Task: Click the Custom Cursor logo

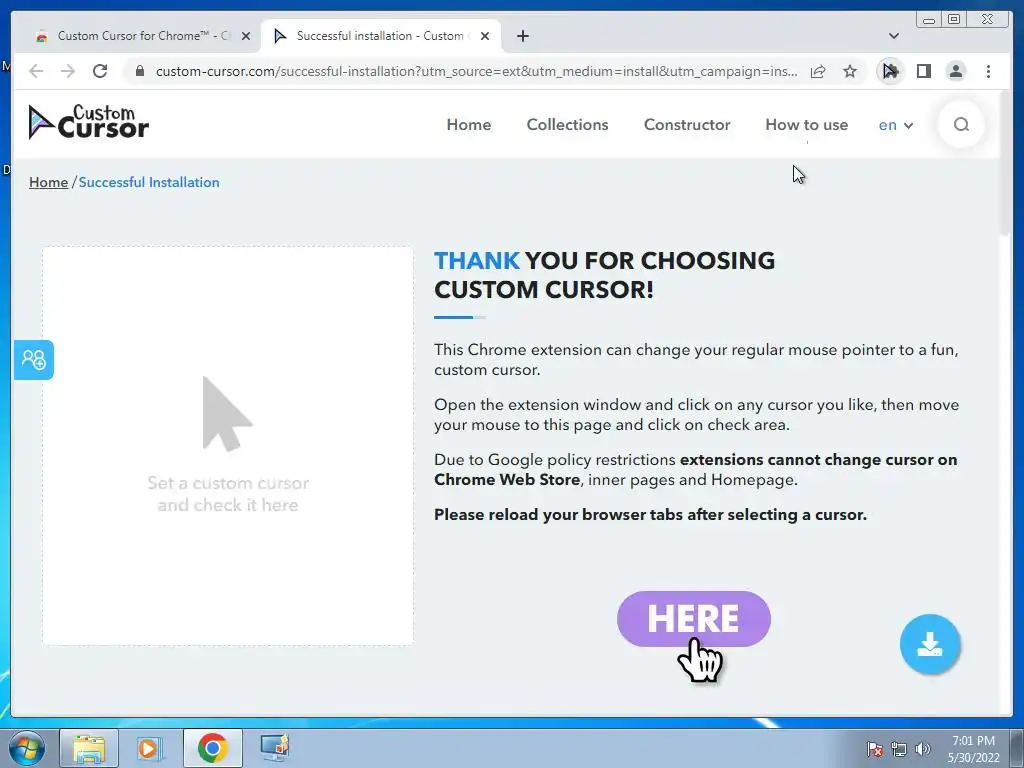Action: (x=89, y=122)
